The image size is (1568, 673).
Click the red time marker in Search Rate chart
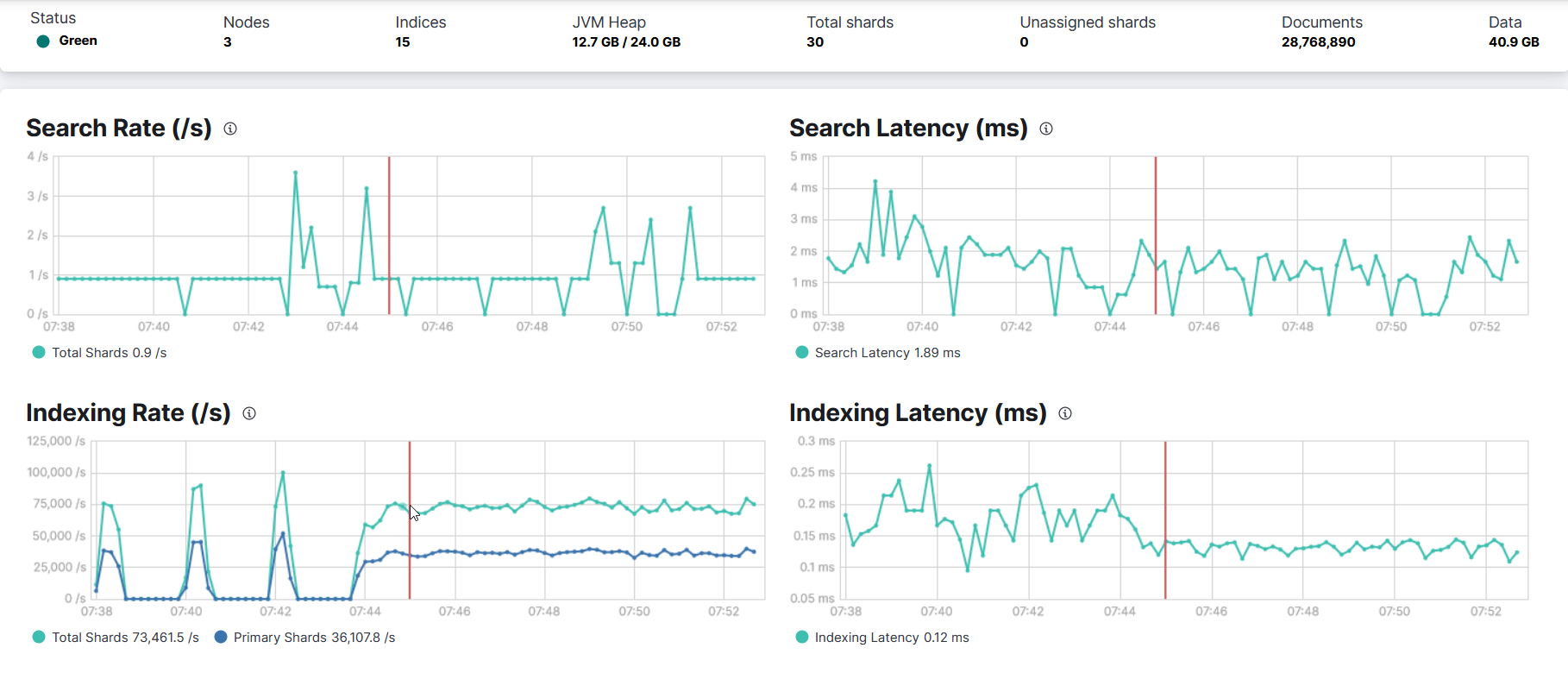tap(389, 236)
